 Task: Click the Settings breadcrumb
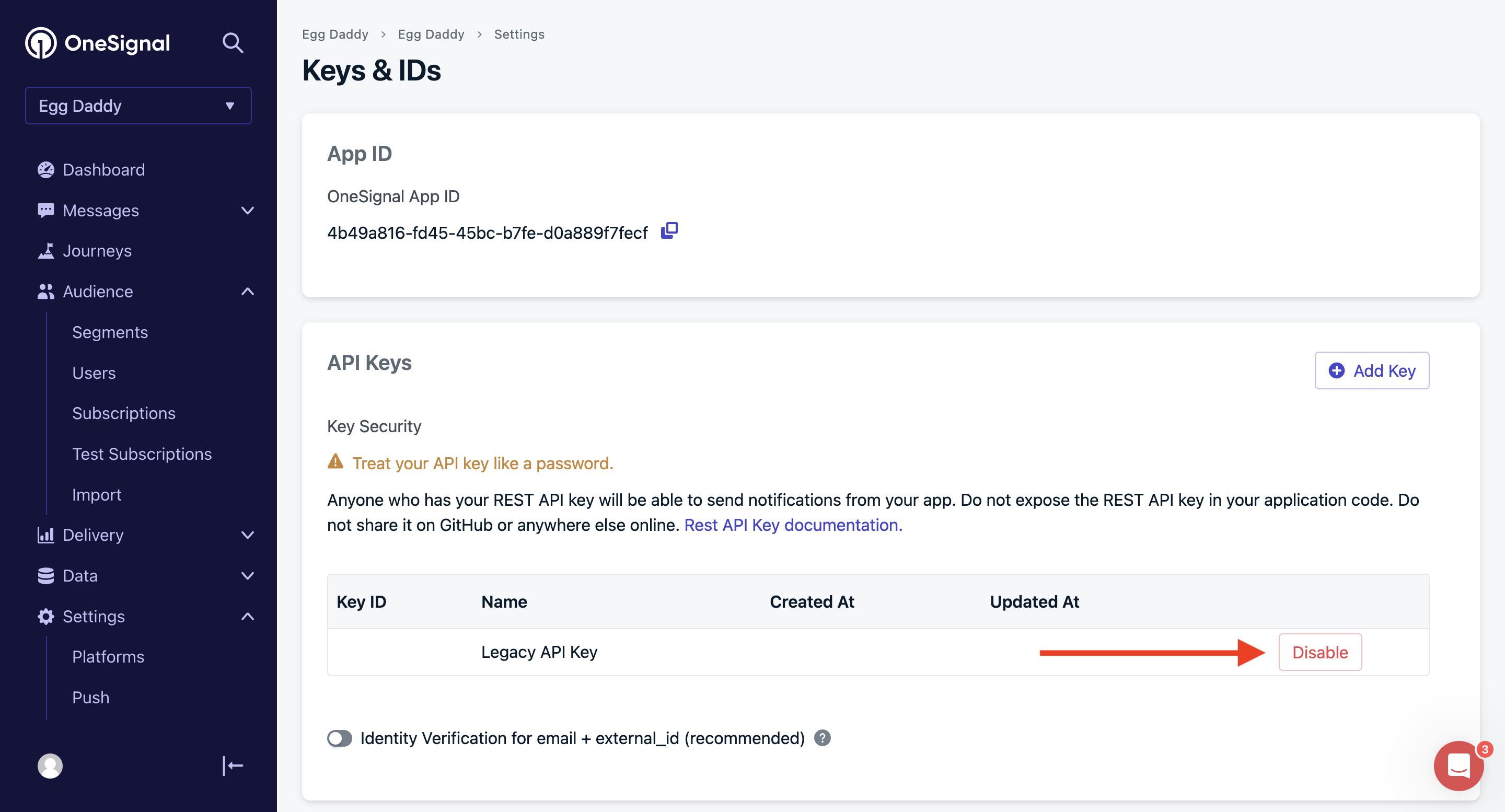tap(519, 34)
